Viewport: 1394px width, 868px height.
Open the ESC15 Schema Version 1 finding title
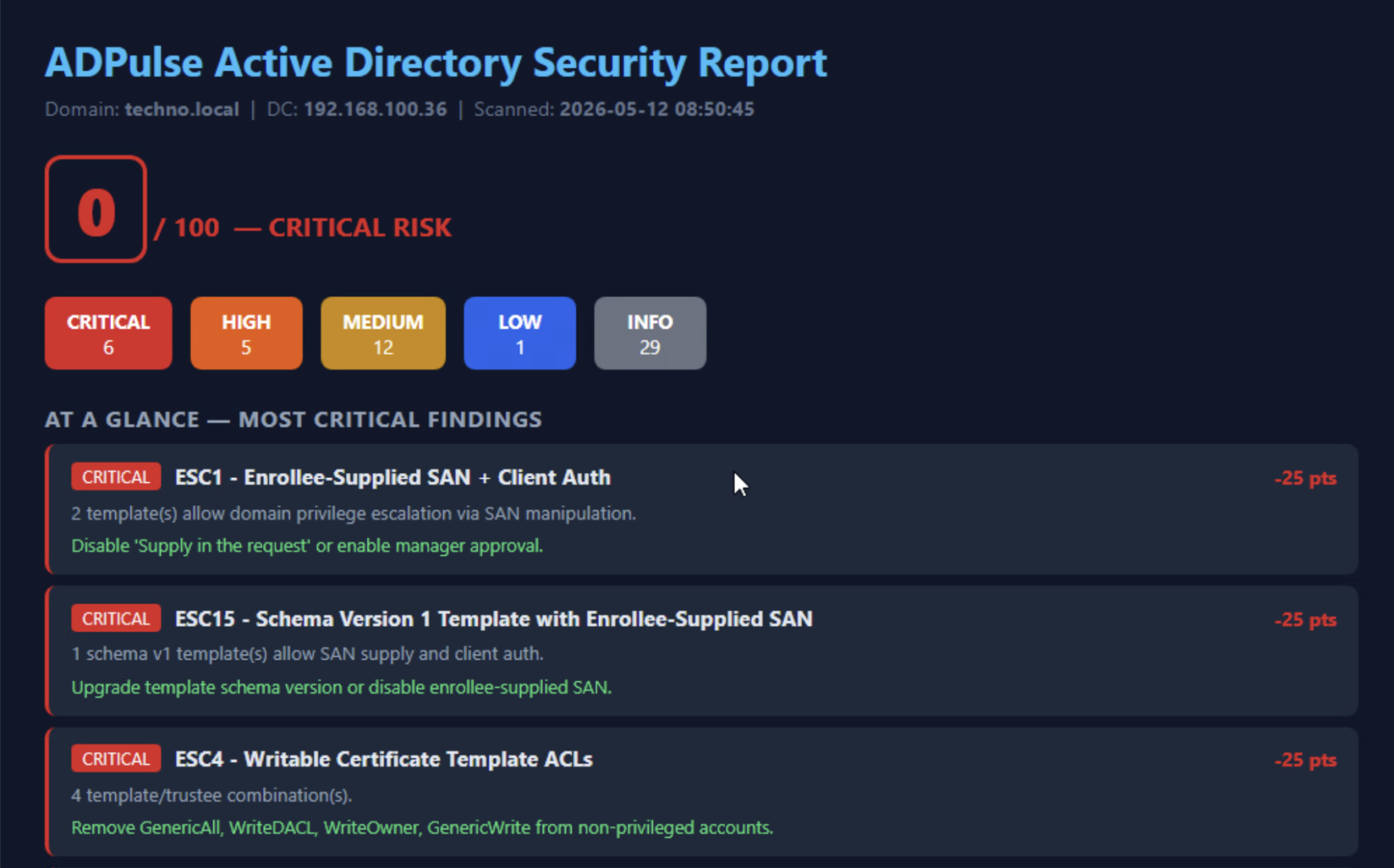(494, 619)
